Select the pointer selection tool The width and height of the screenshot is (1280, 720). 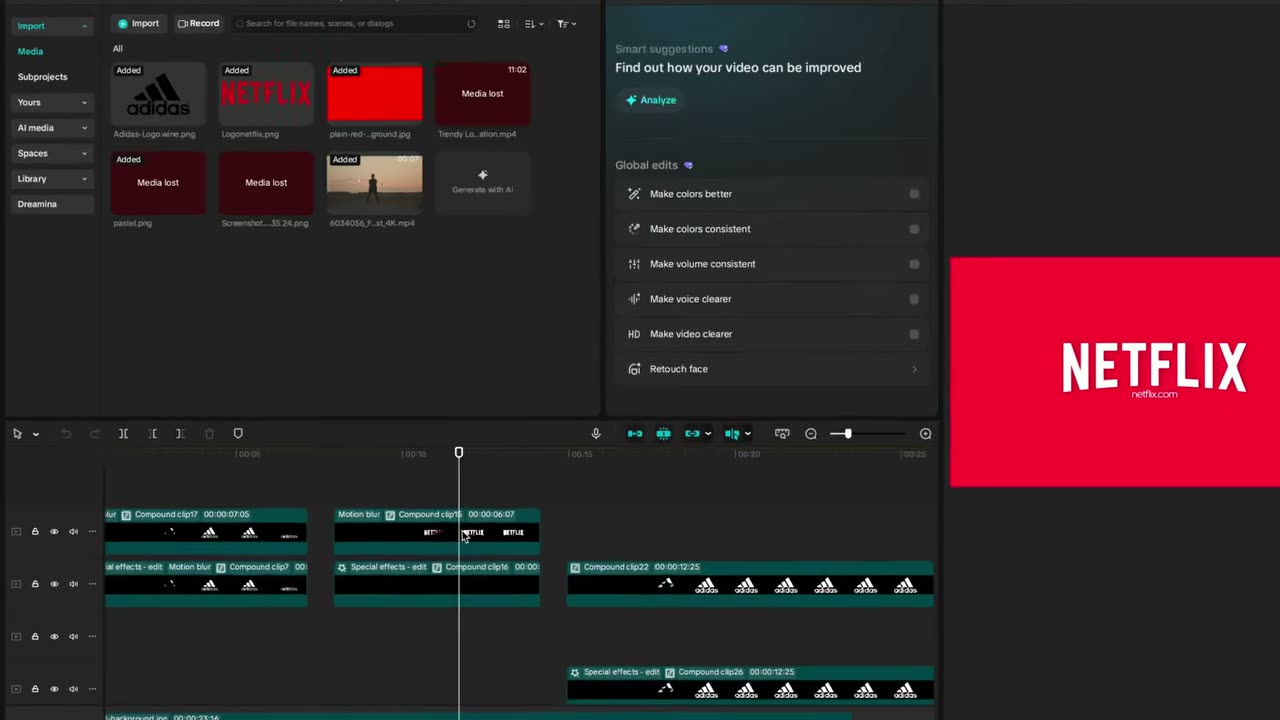[17, 434]
